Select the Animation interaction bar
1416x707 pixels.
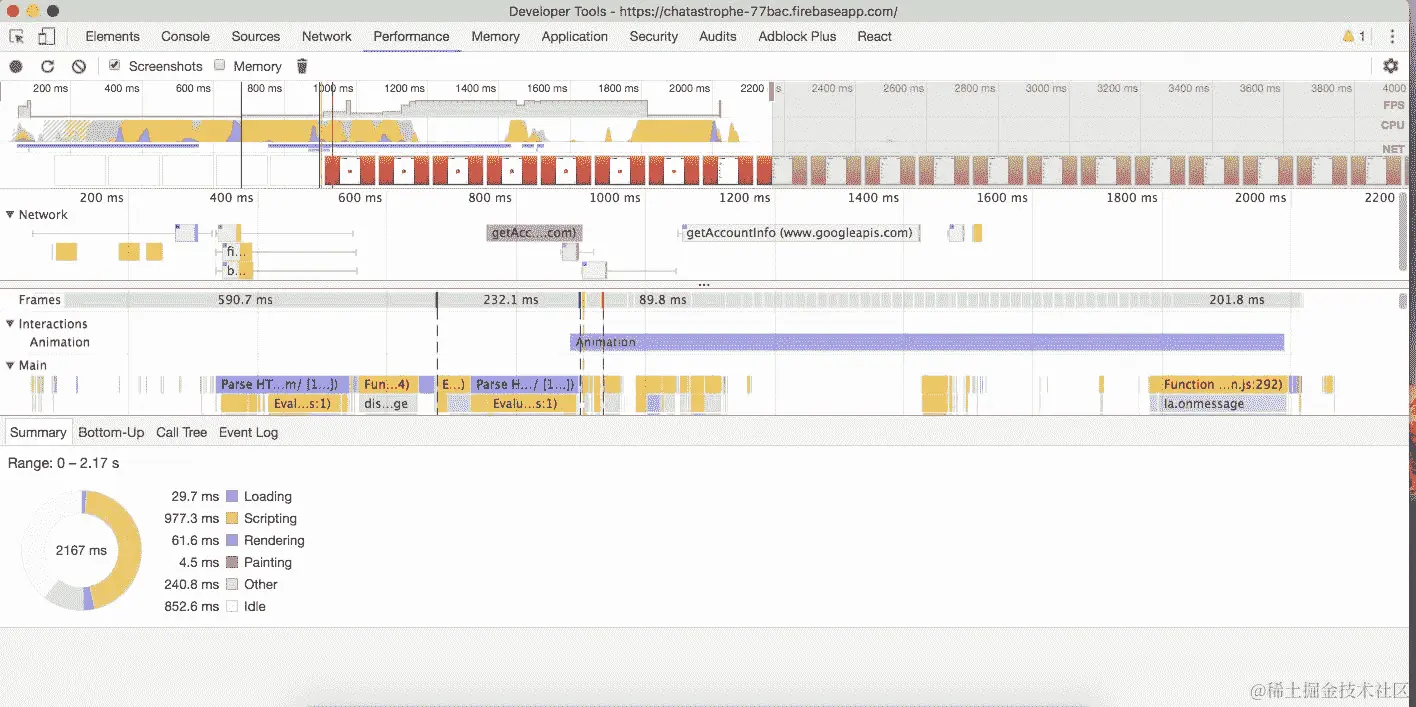point(927,342)
